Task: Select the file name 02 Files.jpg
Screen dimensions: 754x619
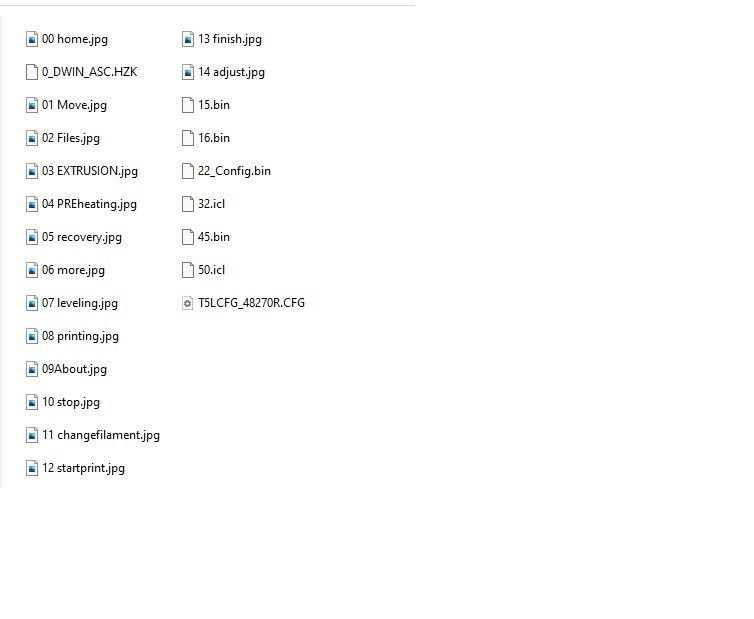Action: pos(71,139)
